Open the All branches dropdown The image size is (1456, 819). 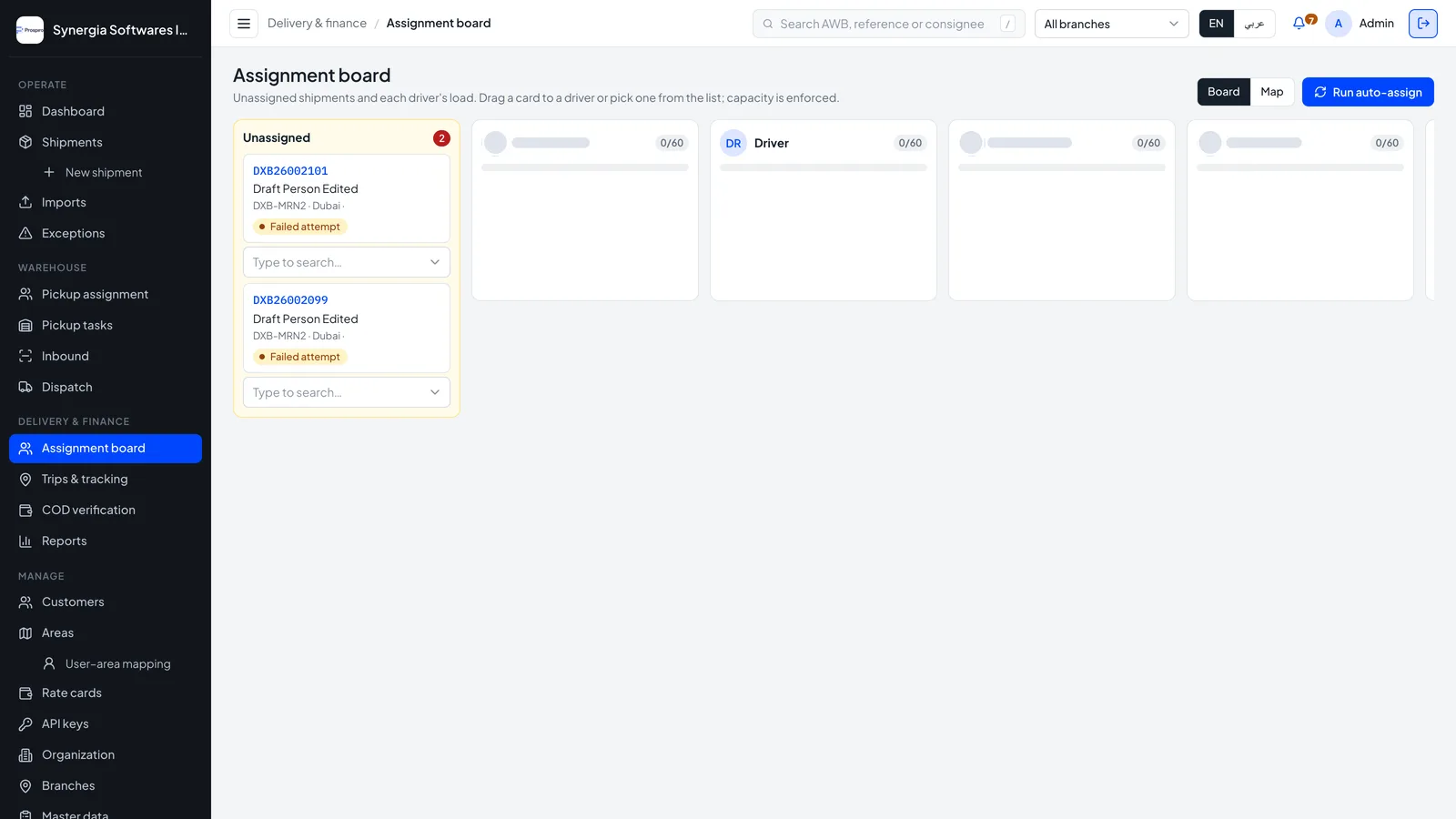pos(1111,24)
